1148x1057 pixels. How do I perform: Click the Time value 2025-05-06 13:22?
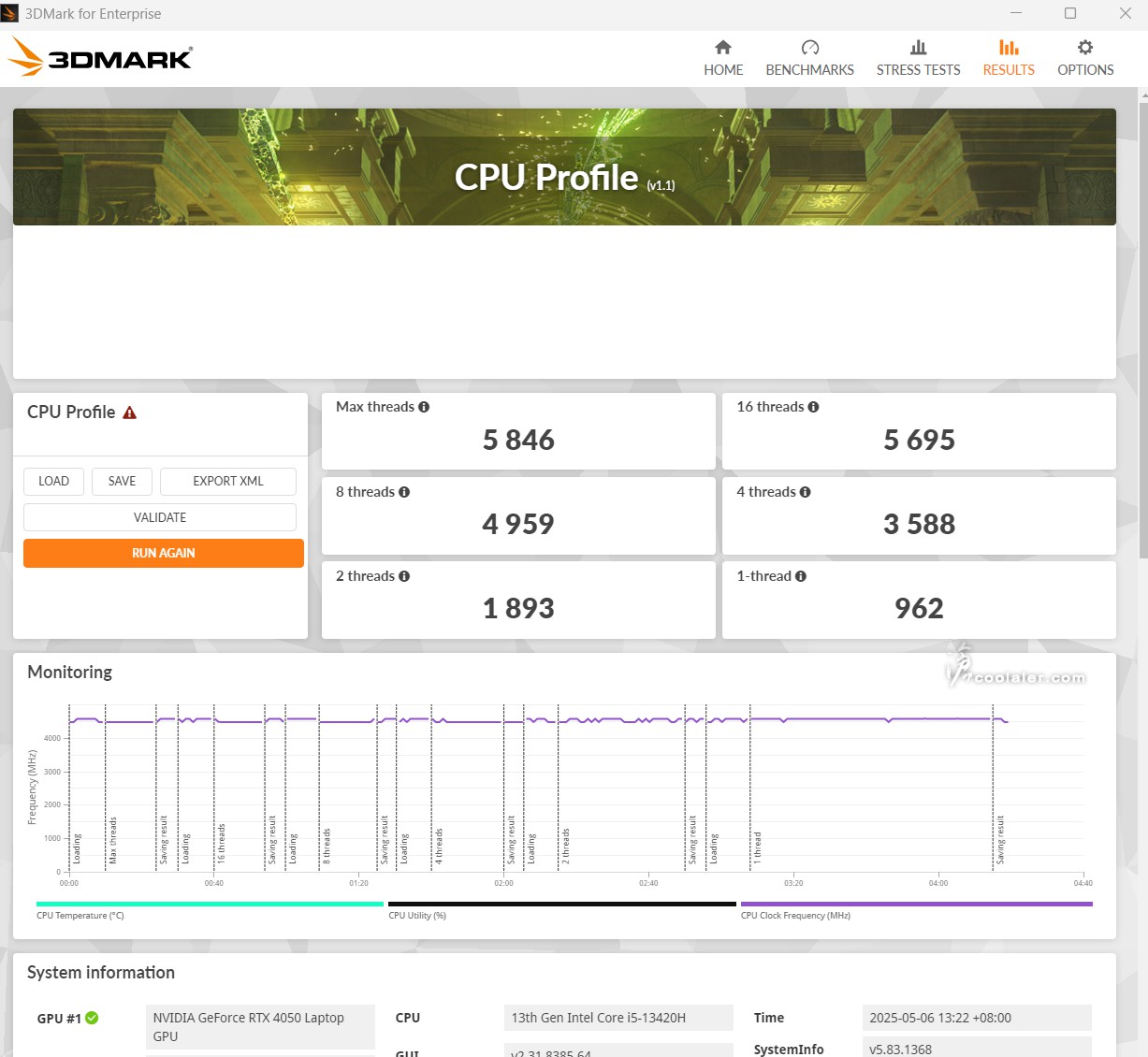pyautogui.click(x=977, y=1018)
